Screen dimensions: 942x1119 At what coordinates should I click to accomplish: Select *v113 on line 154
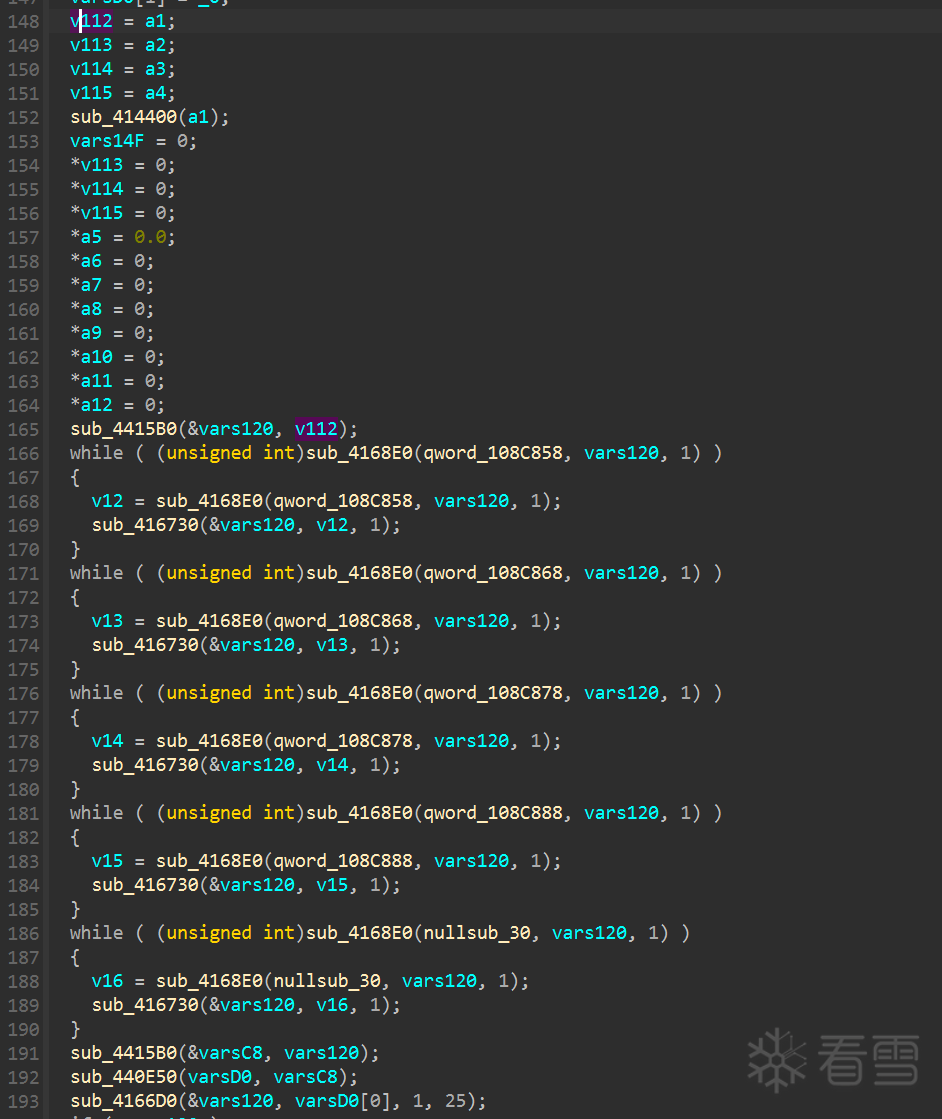click(x=96, y=165)
